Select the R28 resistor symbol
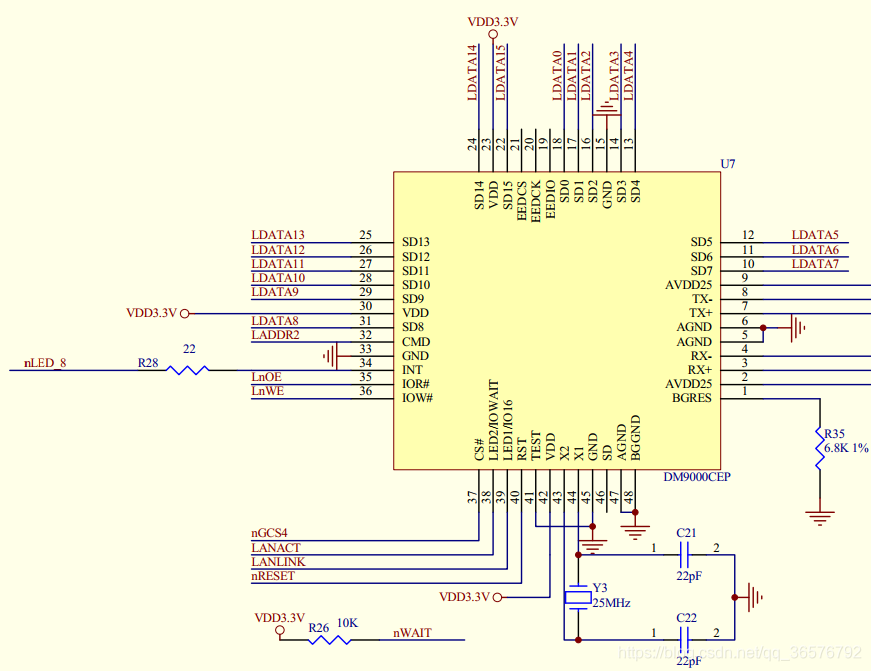The width and height of the screenshot is (871, 671). coord(188,370)
